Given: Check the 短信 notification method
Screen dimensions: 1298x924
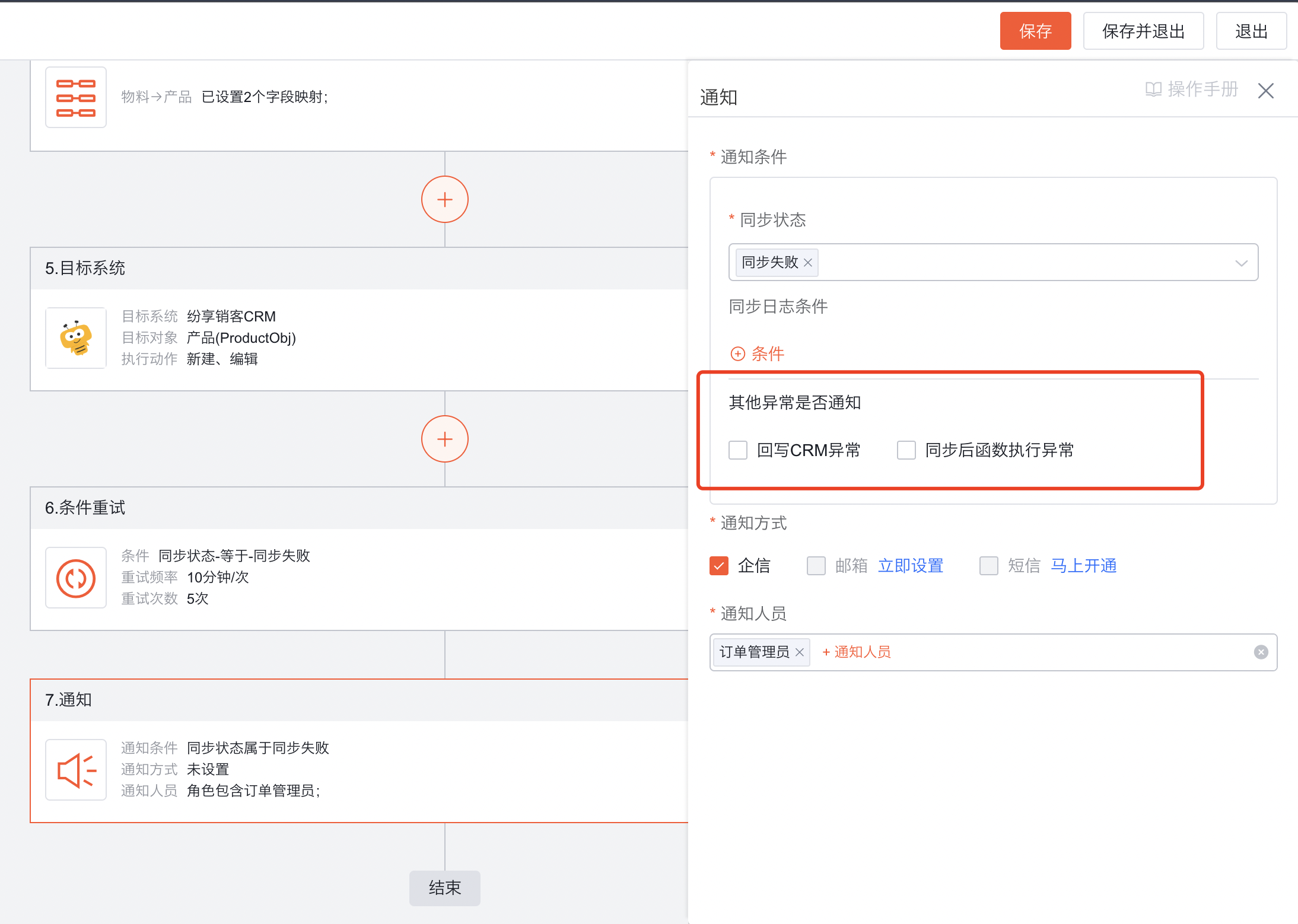Looking at the screenshot, I should (x=988, y=566).
